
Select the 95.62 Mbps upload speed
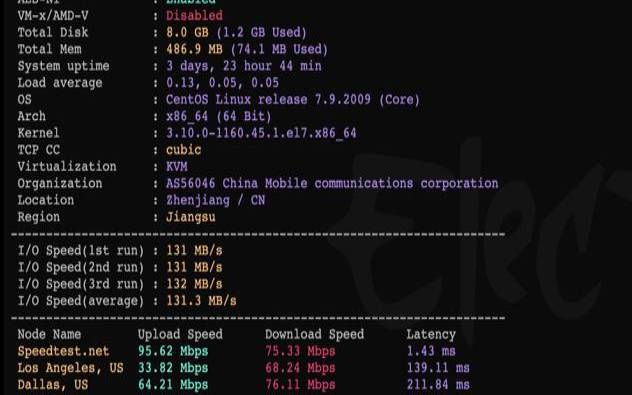173,351
